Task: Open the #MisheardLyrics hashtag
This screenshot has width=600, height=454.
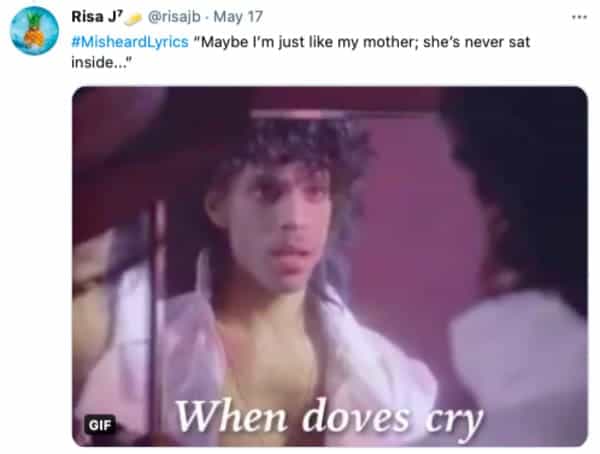Action: tap(130, 42)
